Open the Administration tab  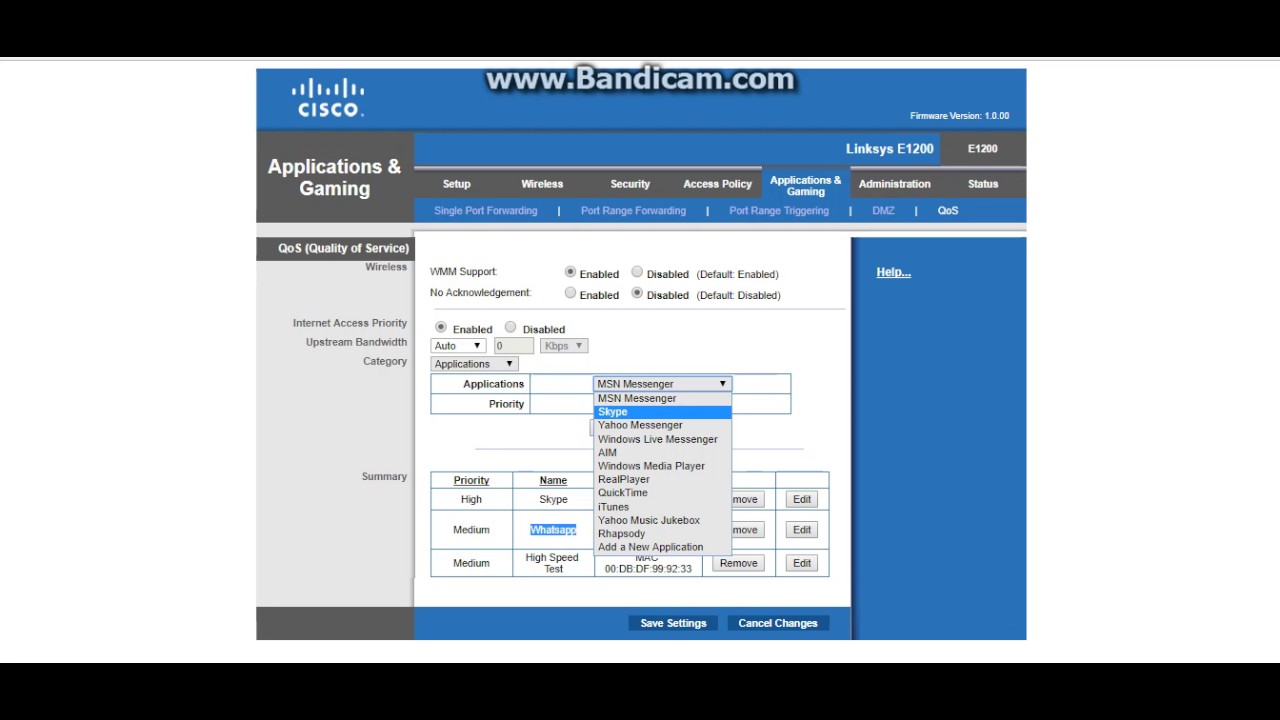[x=894, y=184]
